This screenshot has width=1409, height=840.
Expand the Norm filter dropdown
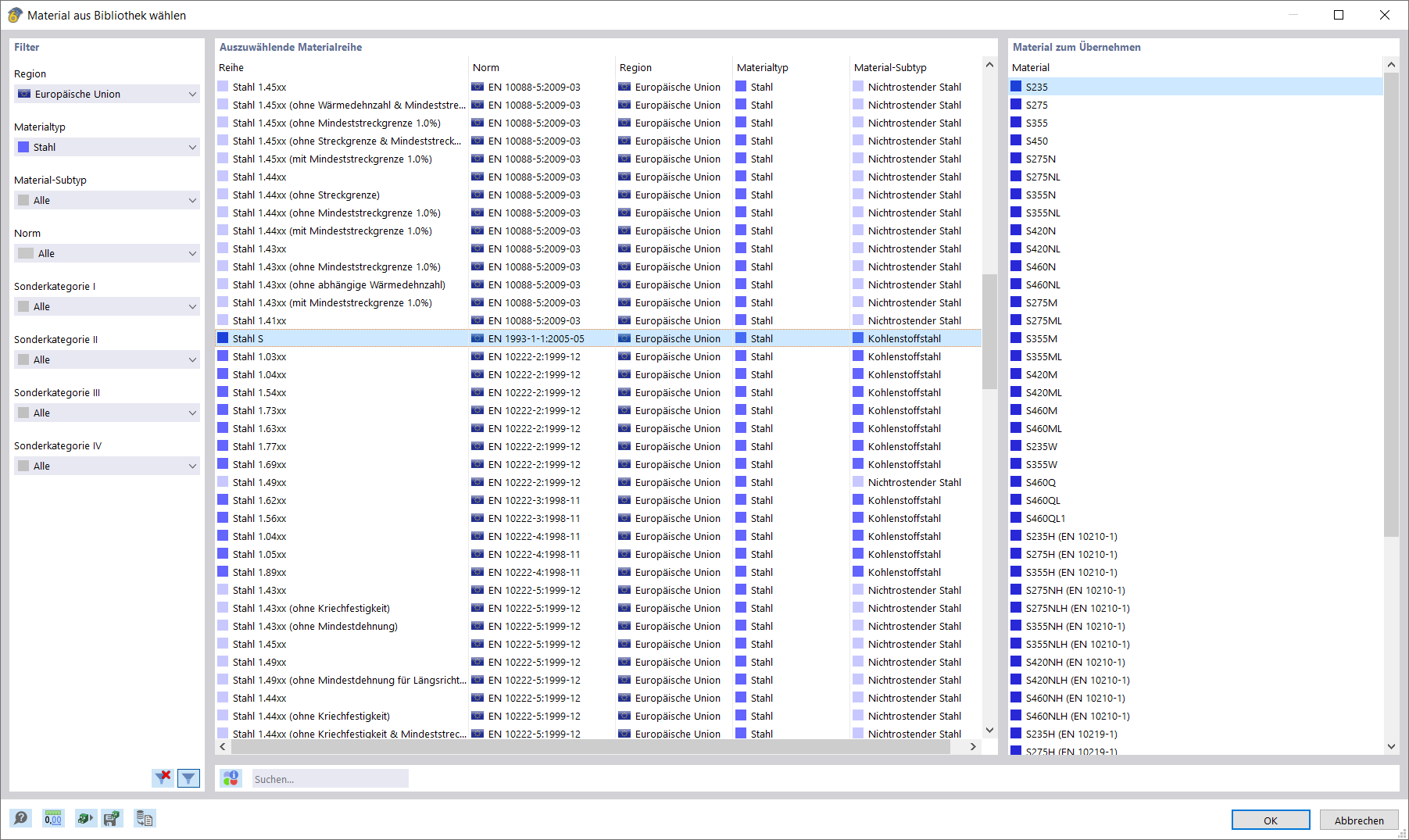tap(107, 253)
